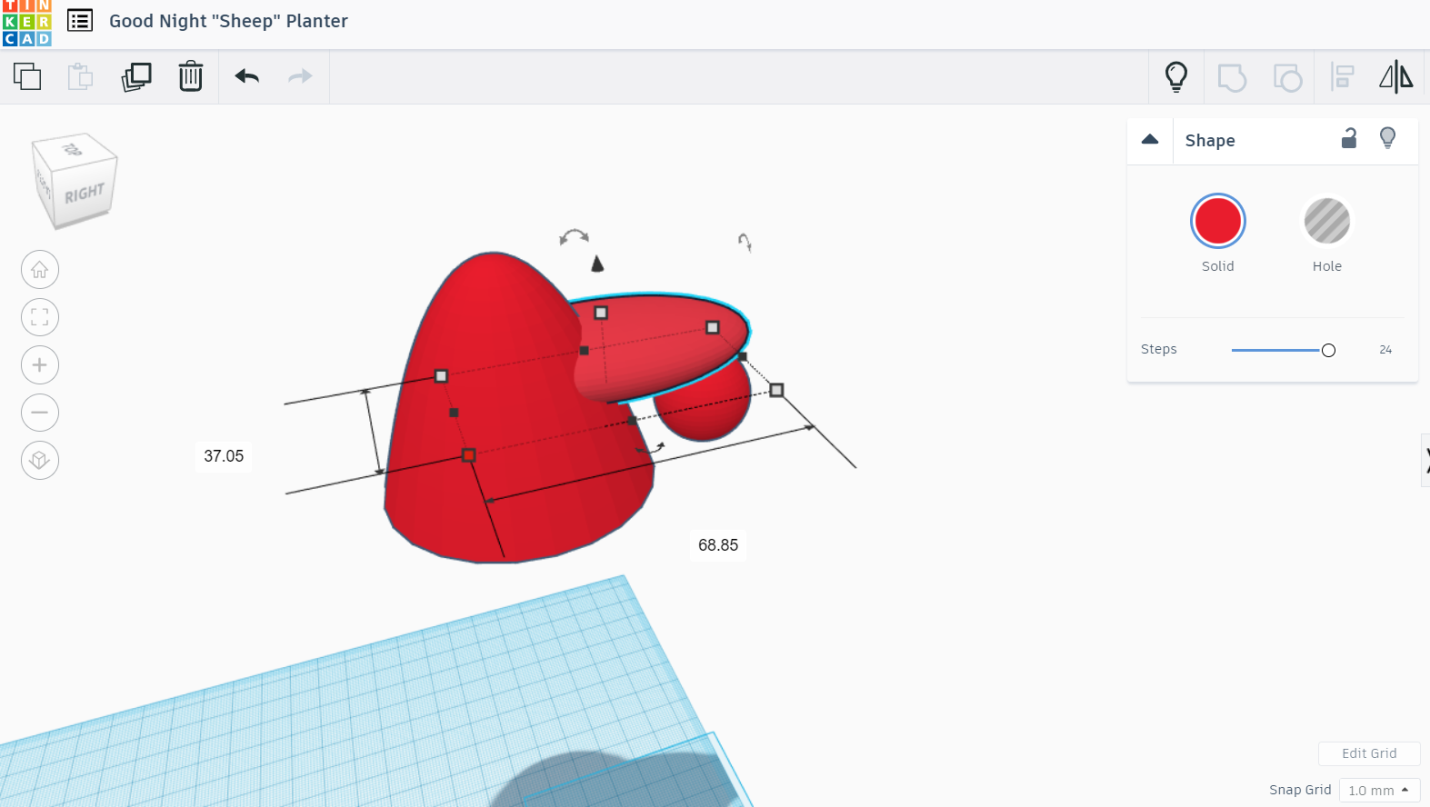
Task: Click the "Shape" panel title
Action: click(x=1210, y=140)
